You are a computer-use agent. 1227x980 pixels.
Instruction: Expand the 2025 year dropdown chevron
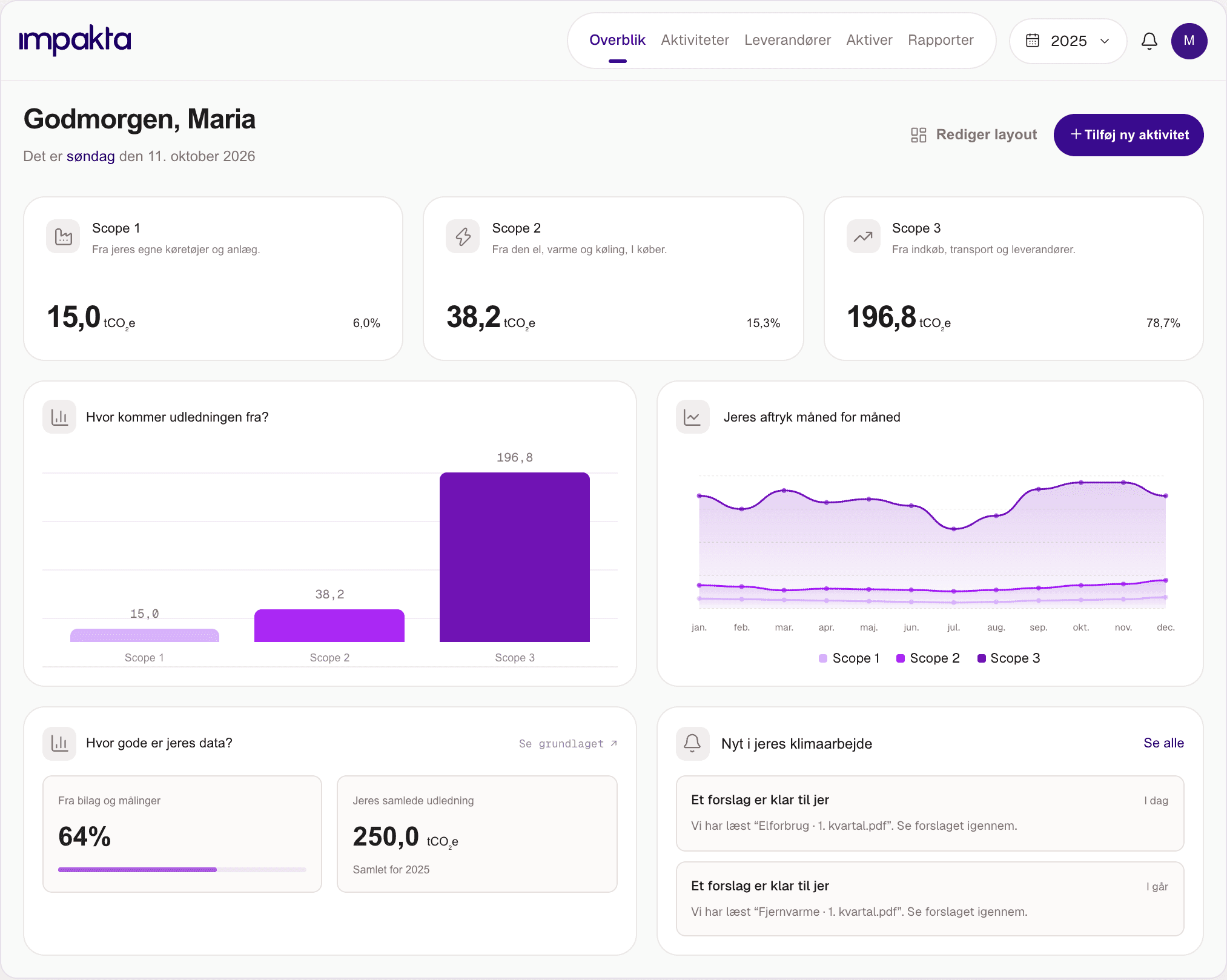point(1105,41)
